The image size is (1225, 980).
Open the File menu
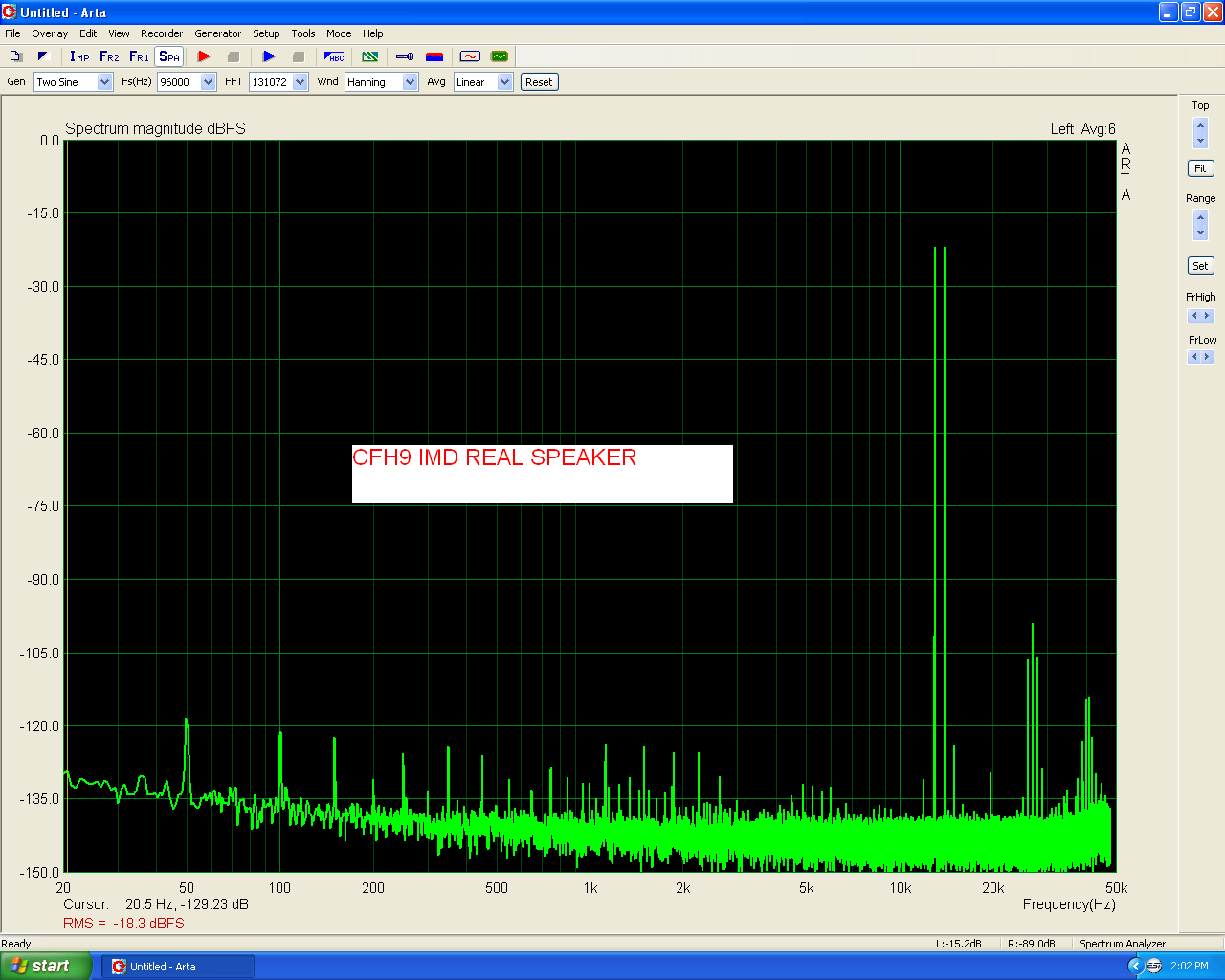[12, 33]
